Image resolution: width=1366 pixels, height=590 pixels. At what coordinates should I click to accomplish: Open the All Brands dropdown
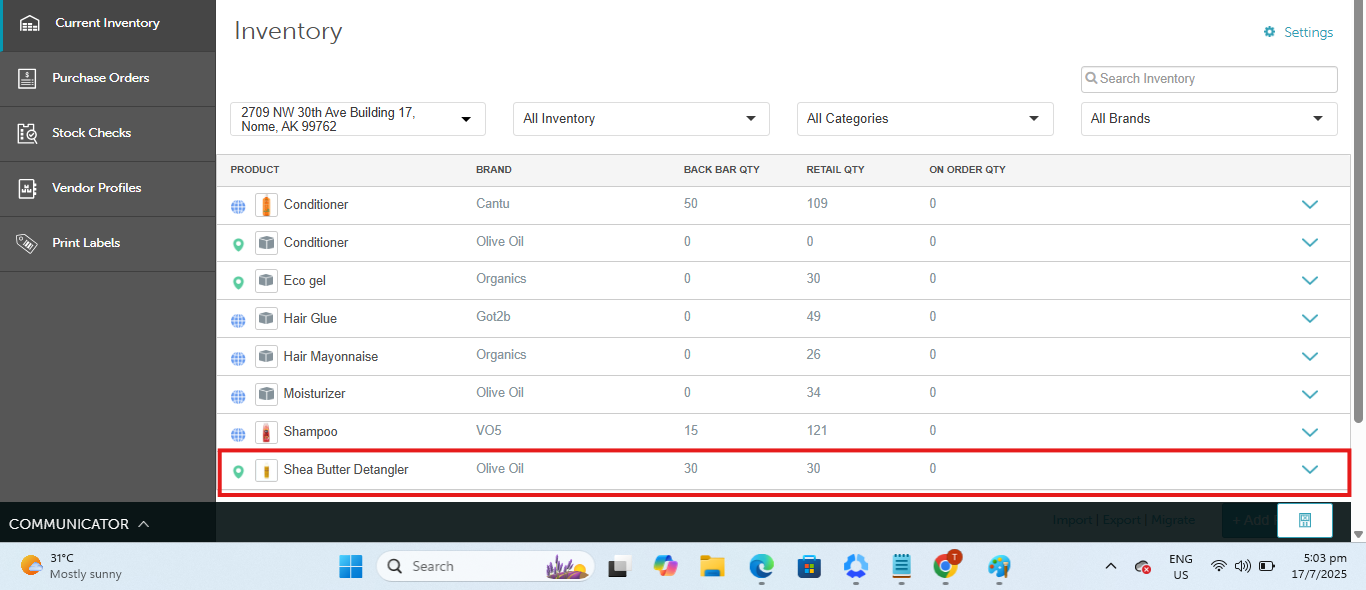pos(1209,119)
